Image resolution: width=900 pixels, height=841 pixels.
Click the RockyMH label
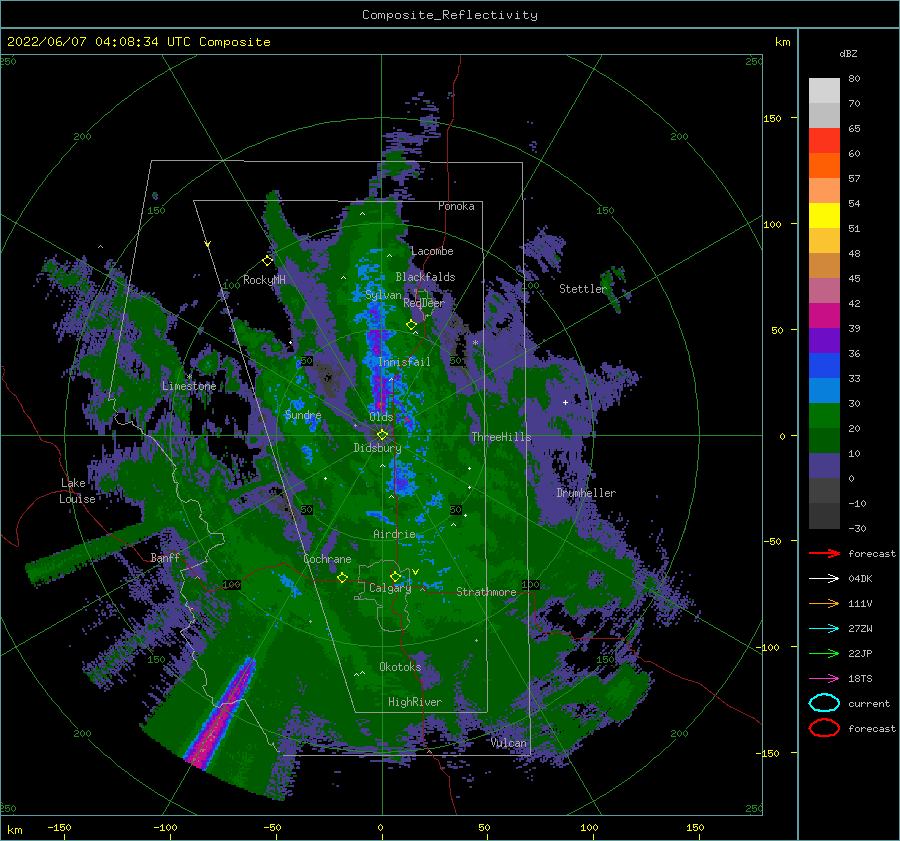(x=264, y=280)
